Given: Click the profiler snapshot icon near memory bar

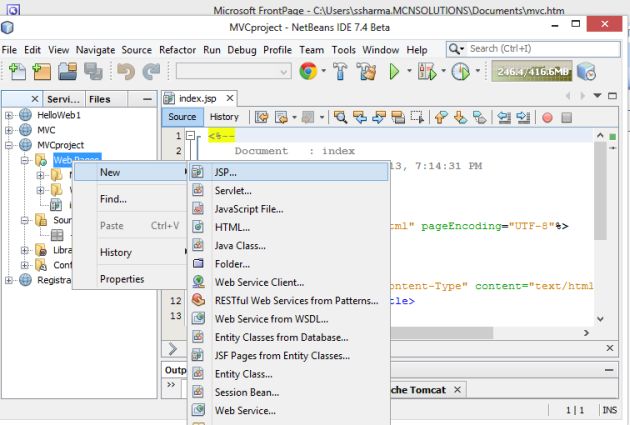Looking at the screenshot, I should pyautogui.click(x=586, y=72).
